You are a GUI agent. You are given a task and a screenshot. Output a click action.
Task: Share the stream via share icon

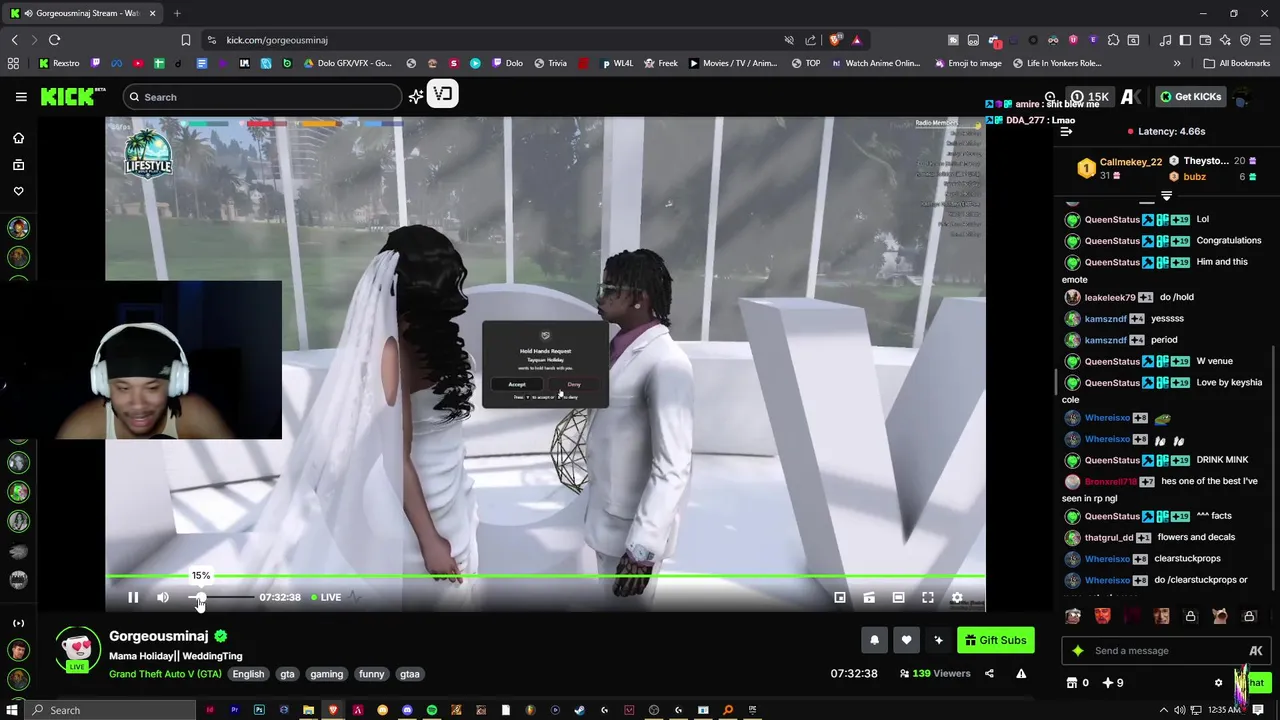[989, 673]
